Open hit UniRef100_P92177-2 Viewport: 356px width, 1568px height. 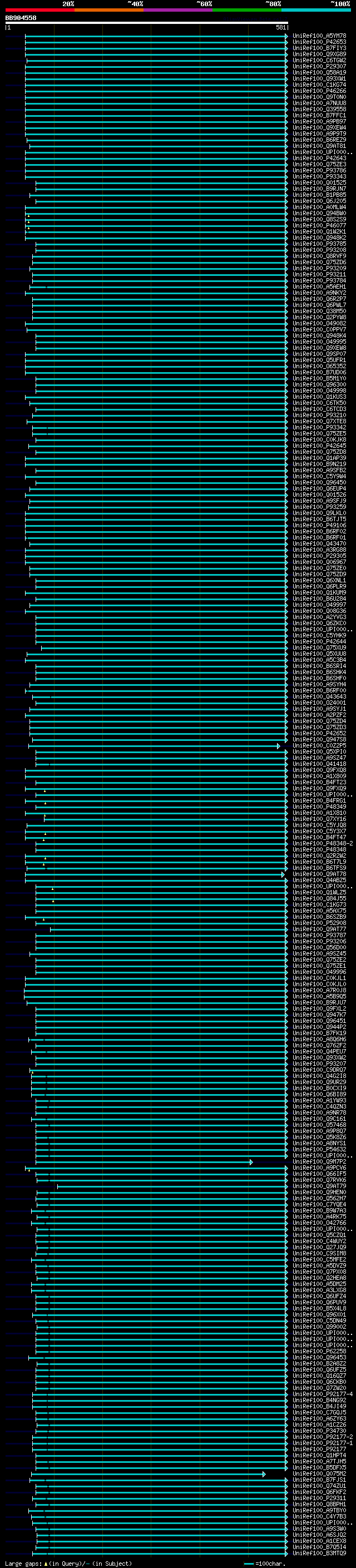pyautogui.click(x=323, y=1437)
